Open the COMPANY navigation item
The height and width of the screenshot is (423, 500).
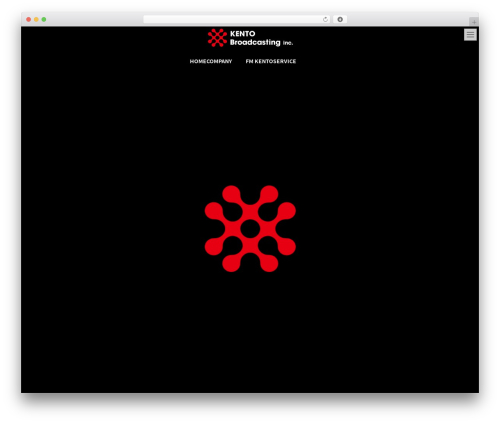[219, 61]
